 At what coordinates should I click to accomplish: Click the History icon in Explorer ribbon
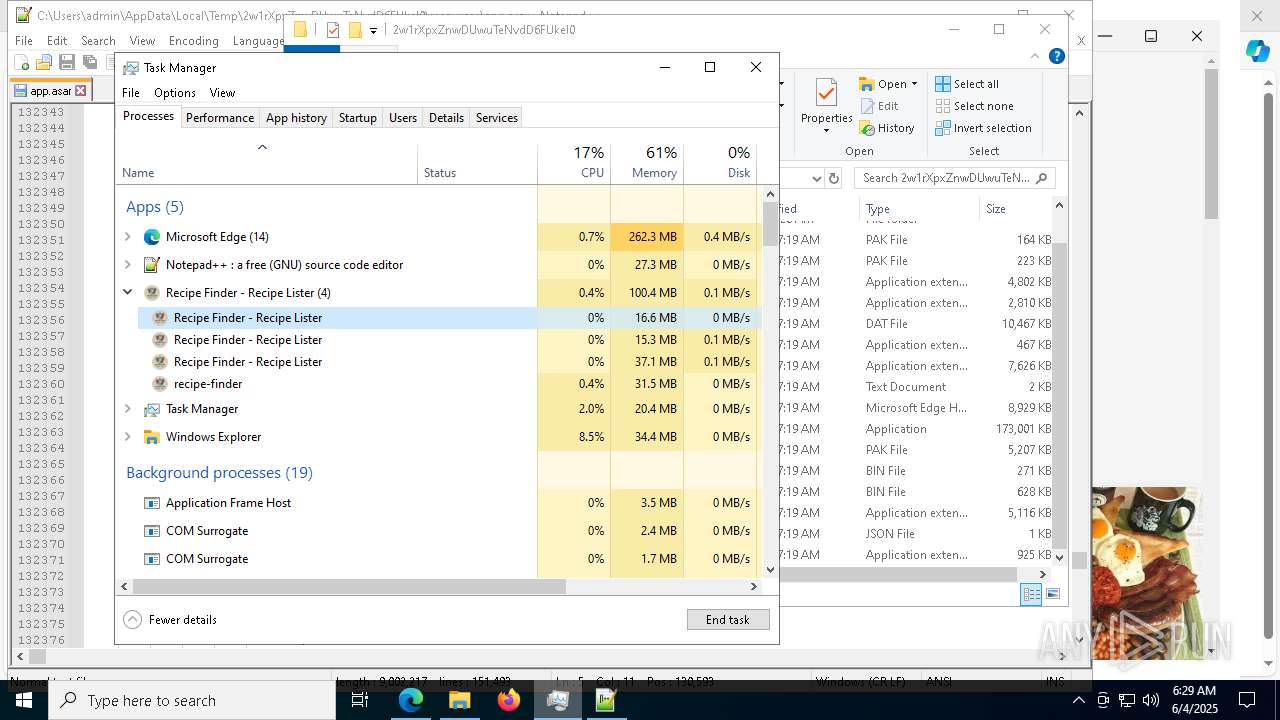tap(867, 128)
